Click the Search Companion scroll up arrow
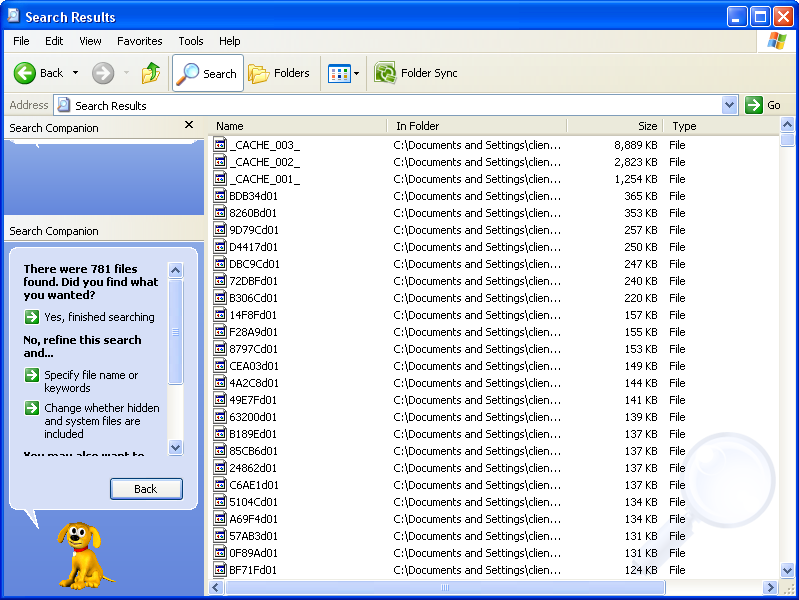The width and height of the screenshot is (799, 600). (175, 270)
